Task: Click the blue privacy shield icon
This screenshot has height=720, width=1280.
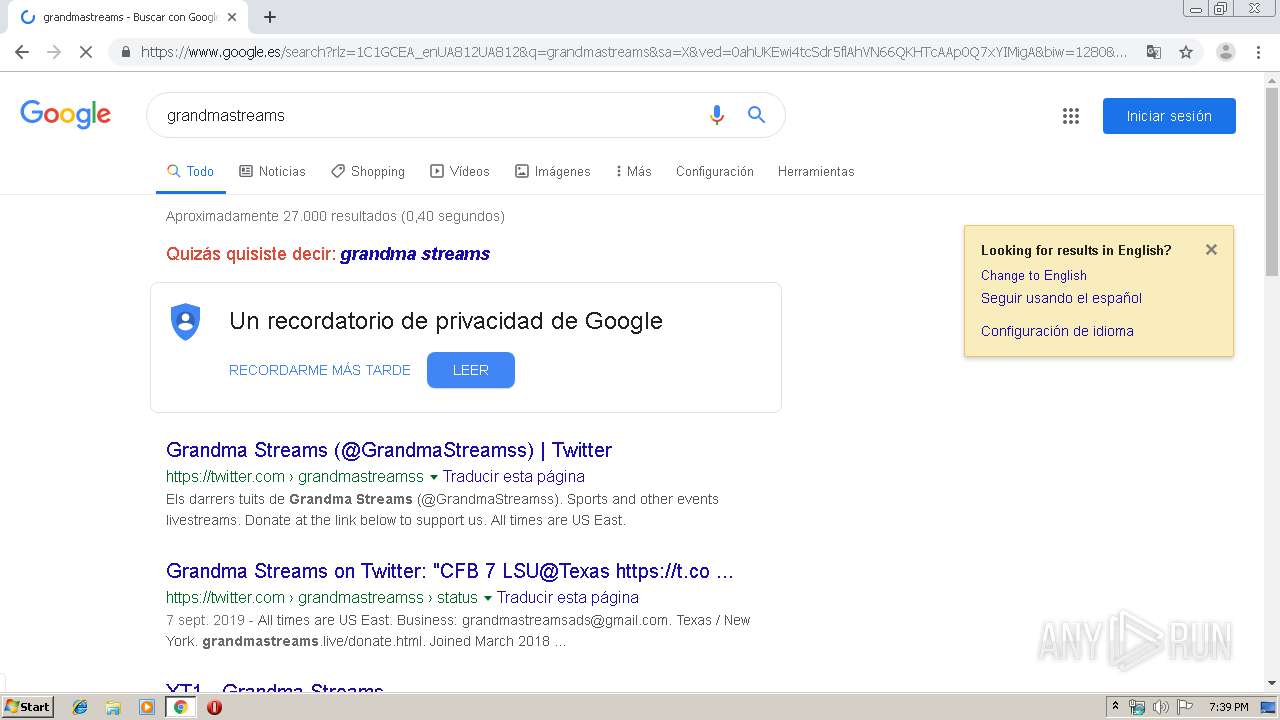Action: click(x=186, y=321)
